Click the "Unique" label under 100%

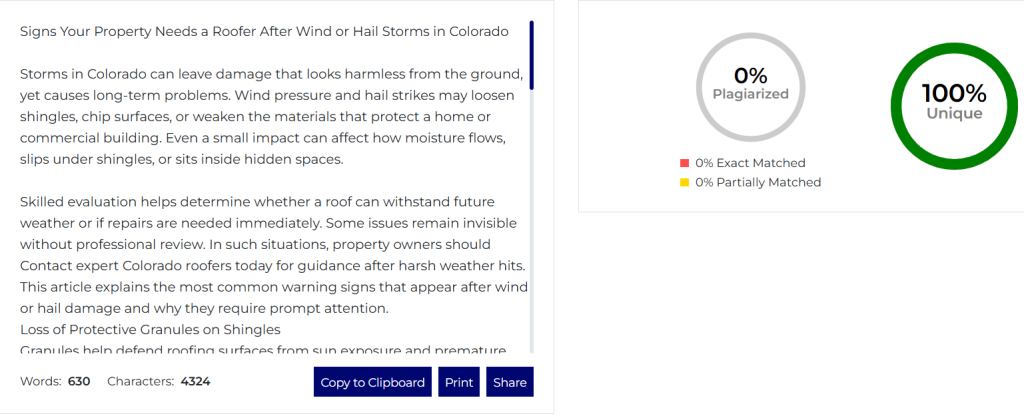coord(953,114)
